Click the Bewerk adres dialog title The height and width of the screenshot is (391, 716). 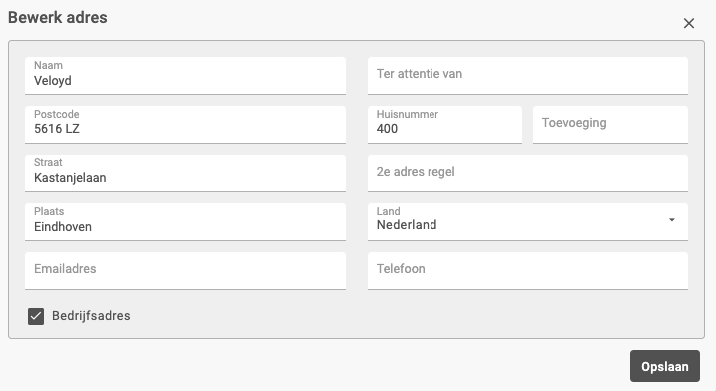click(x=58, y=17)
